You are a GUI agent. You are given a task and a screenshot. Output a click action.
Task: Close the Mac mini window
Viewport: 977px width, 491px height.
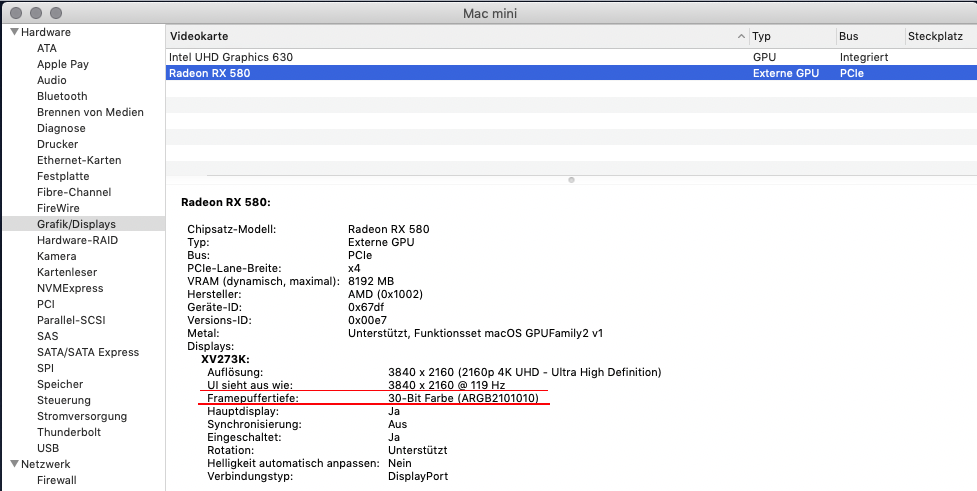point(17,12)
